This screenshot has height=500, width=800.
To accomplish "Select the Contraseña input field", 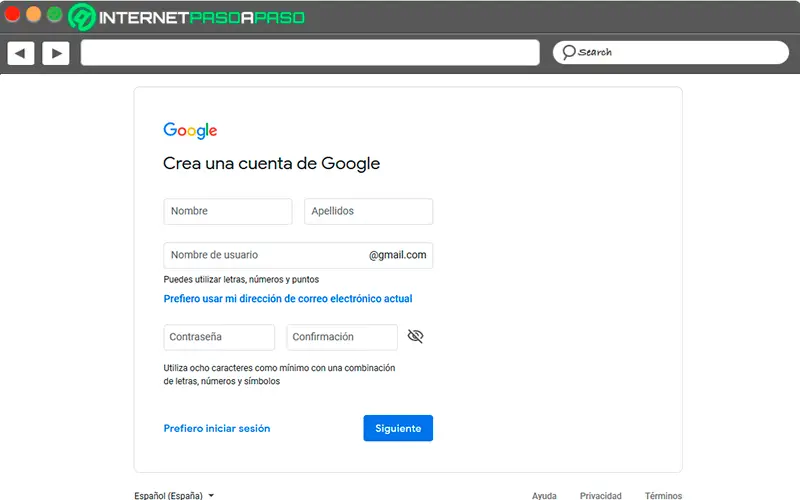I will pyautogui.click(x=219, y=337).
